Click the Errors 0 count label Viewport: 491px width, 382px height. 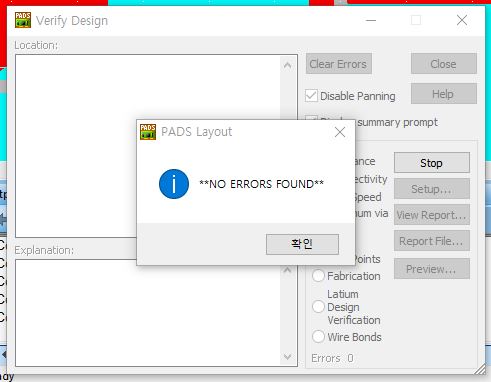tap(332, 358)
